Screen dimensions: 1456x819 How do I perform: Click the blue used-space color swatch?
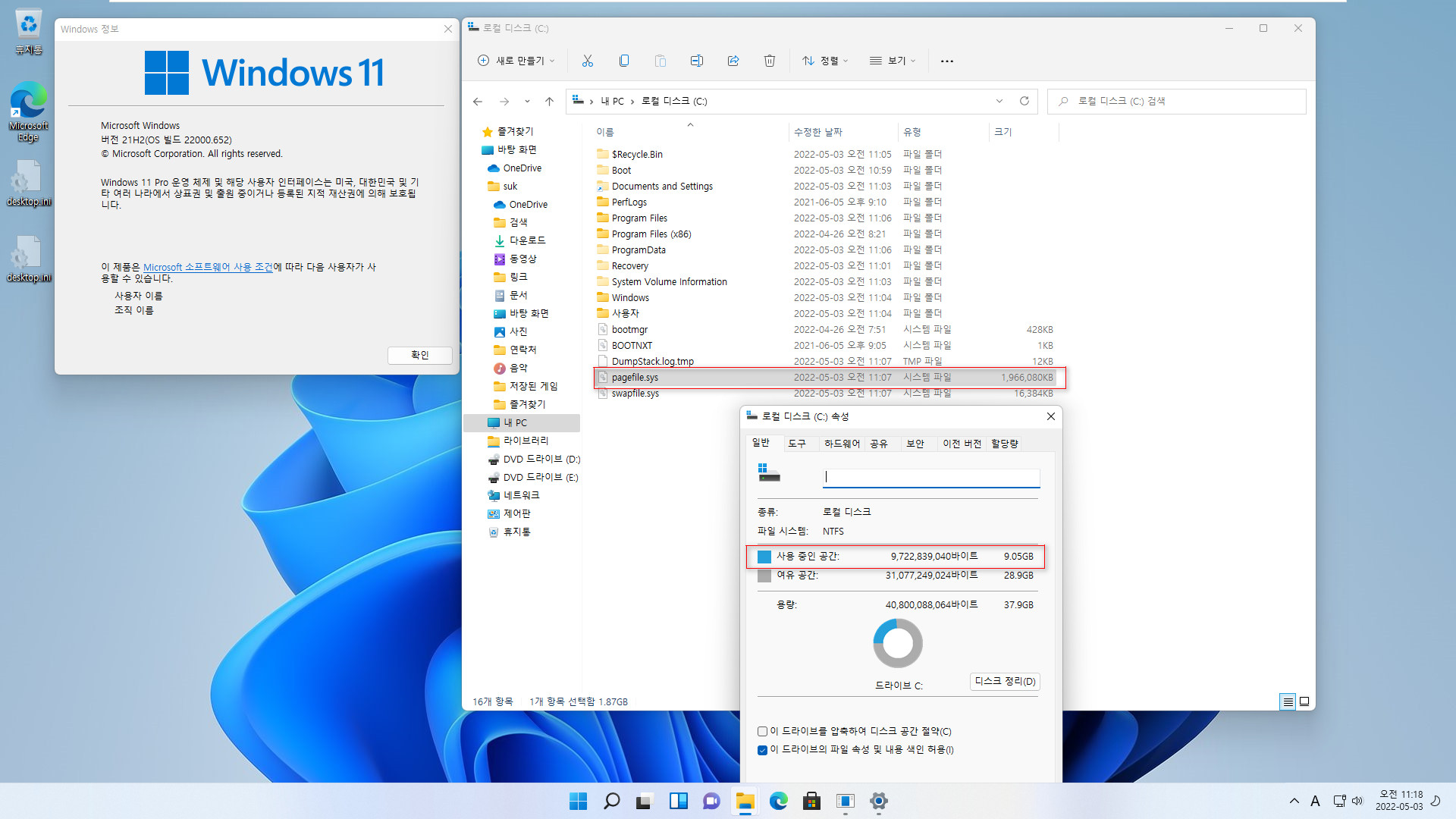tap(764, 557)
